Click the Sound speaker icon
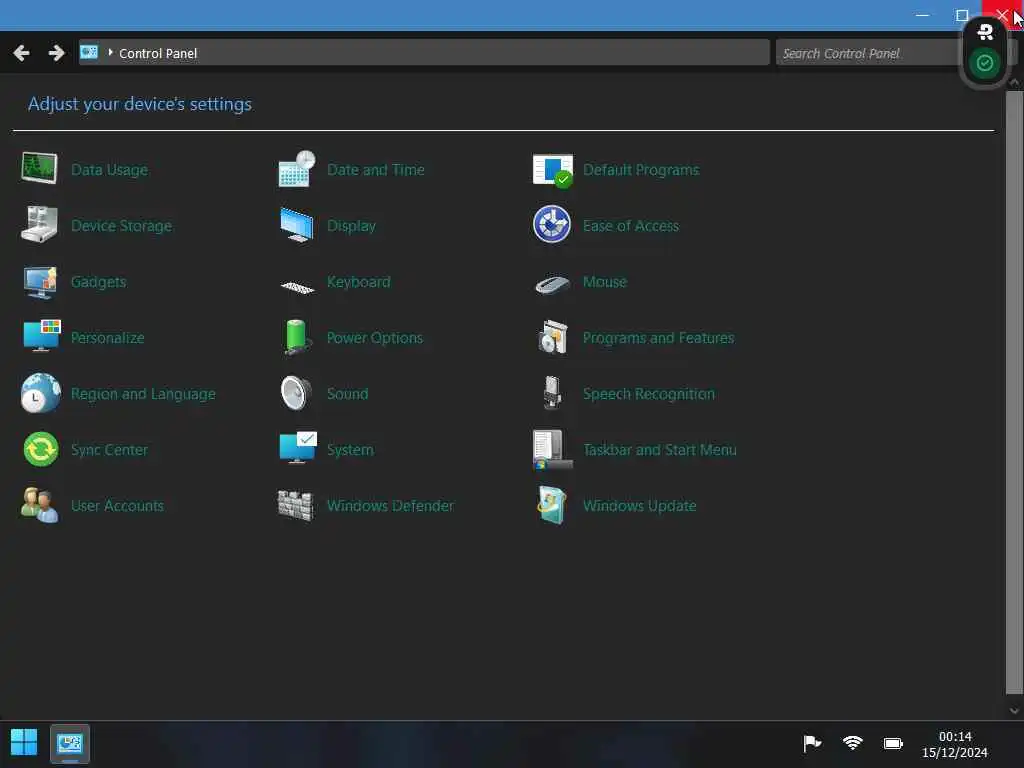 click(295, 393)
